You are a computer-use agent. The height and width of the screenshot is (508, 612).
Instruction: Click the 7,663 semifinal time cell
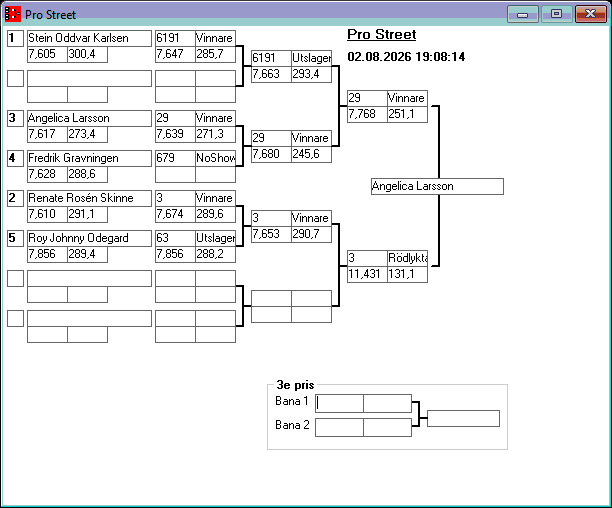click(271, 74)
